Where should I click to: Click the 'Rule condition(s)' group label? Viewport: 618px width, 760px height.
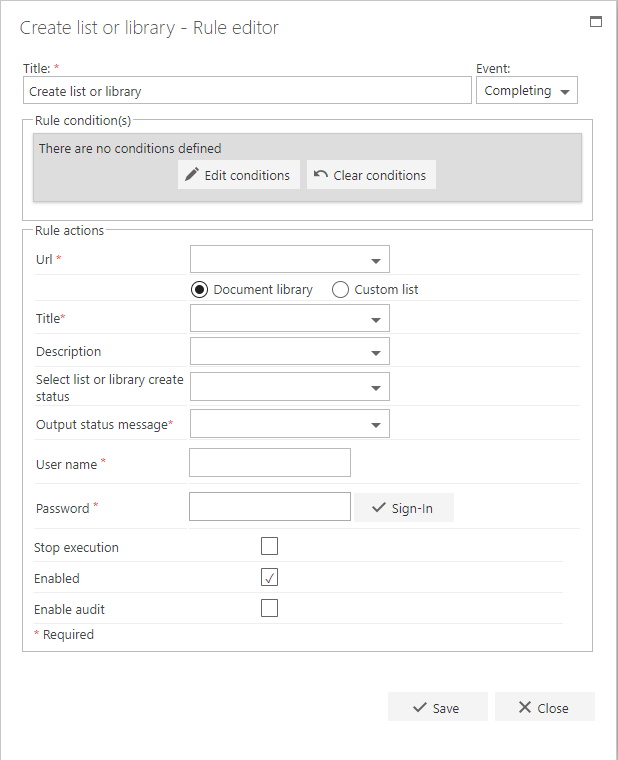pyautogui.click(x=83, y=121)
